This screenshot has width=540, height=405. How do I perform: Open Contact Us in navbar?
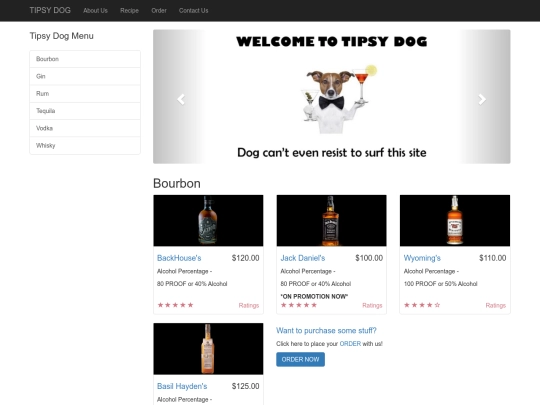pyautogui.click(x=194, y=11)
